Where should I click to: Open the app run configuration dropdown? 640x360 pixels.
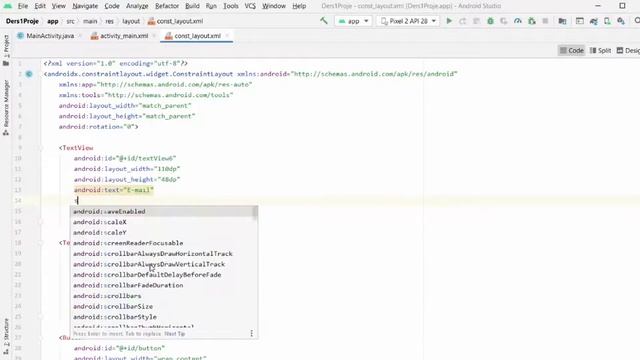[x=353, y=21]
